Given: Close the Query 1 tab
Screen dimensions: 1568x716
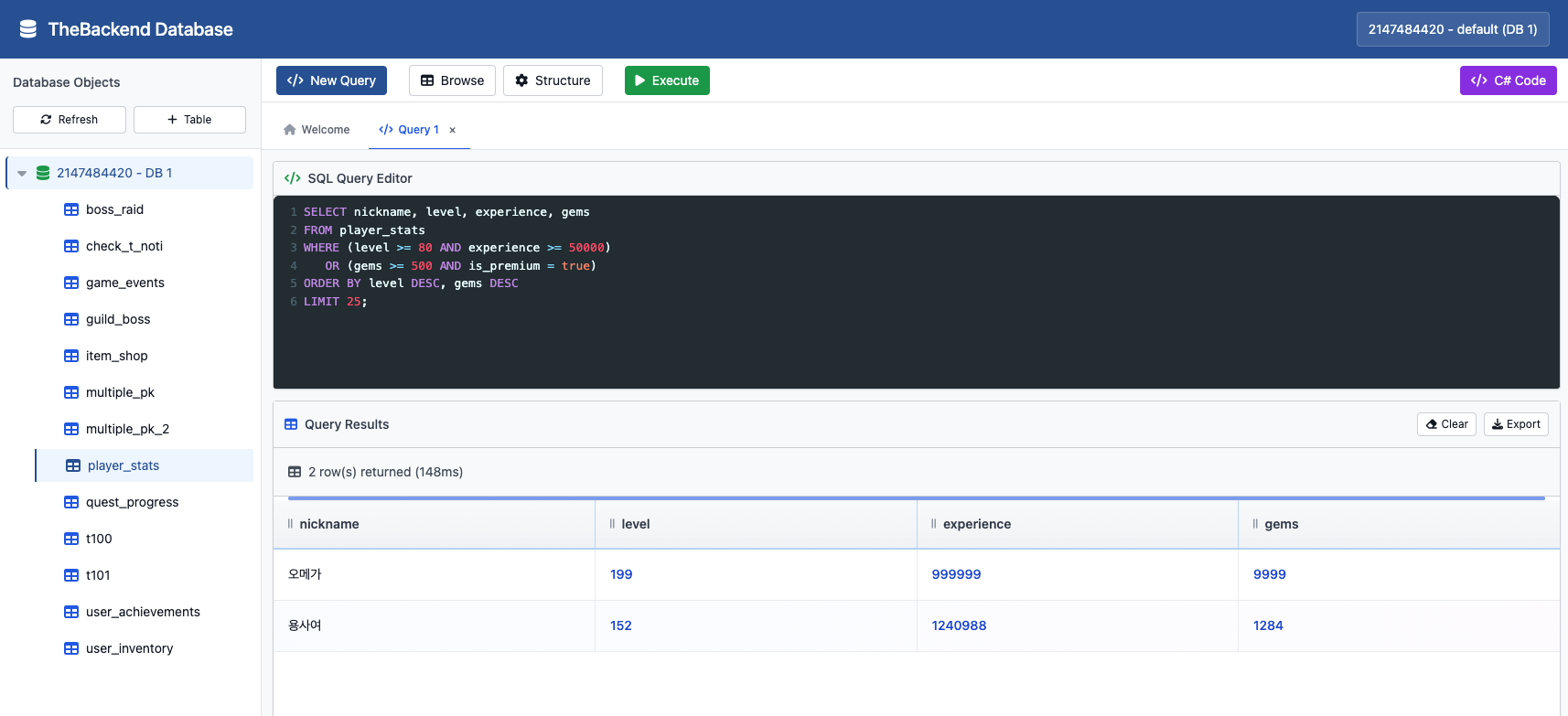Looking at the screenshot, I should click(453, 130).
